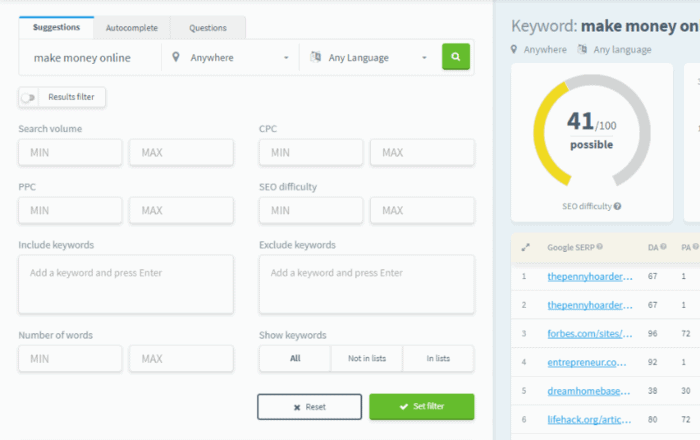This screenshot has height=440, width=700.
Task: Click the green search magnifier button
Action: (455, 57)
